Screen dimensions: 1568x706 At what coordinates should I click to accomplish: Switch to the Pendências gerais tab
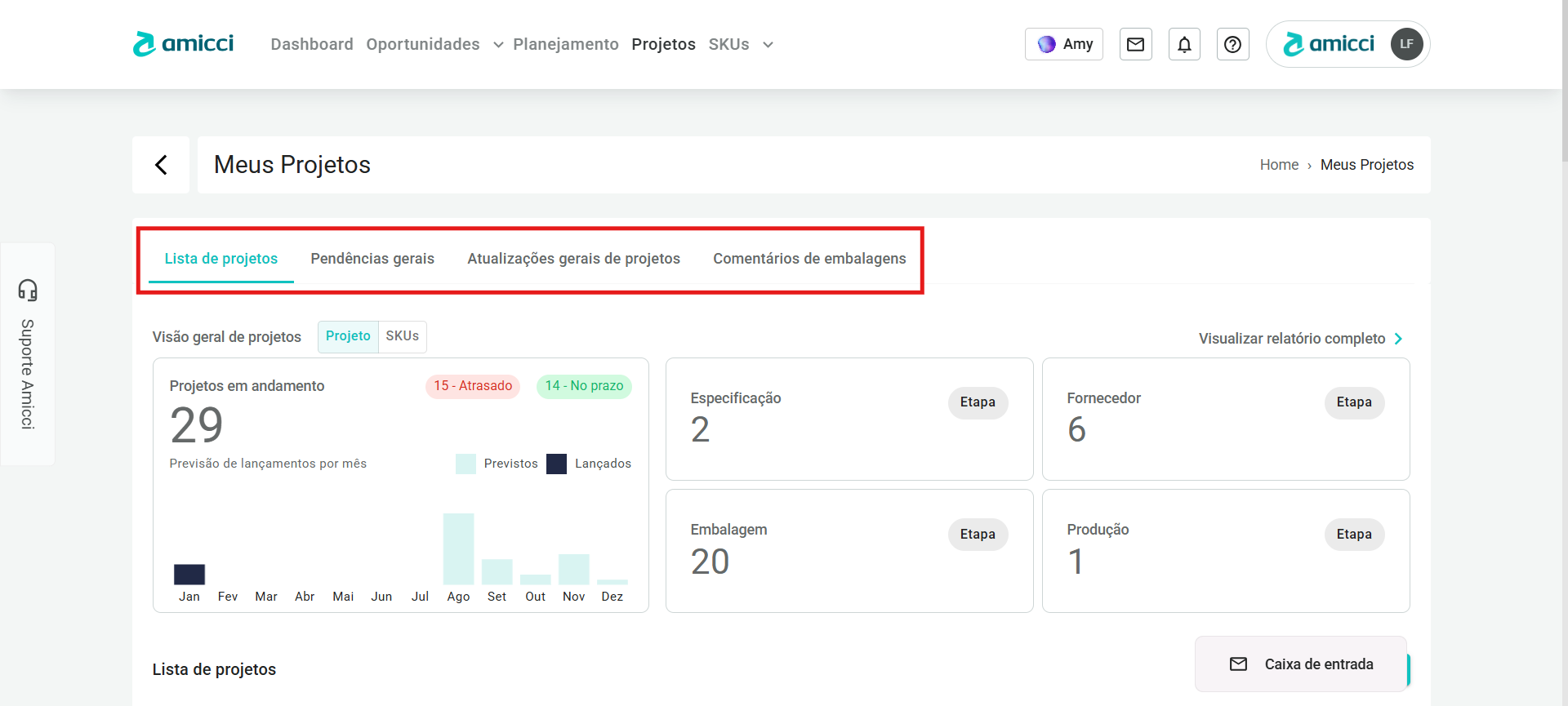click(x=372, y=259)
